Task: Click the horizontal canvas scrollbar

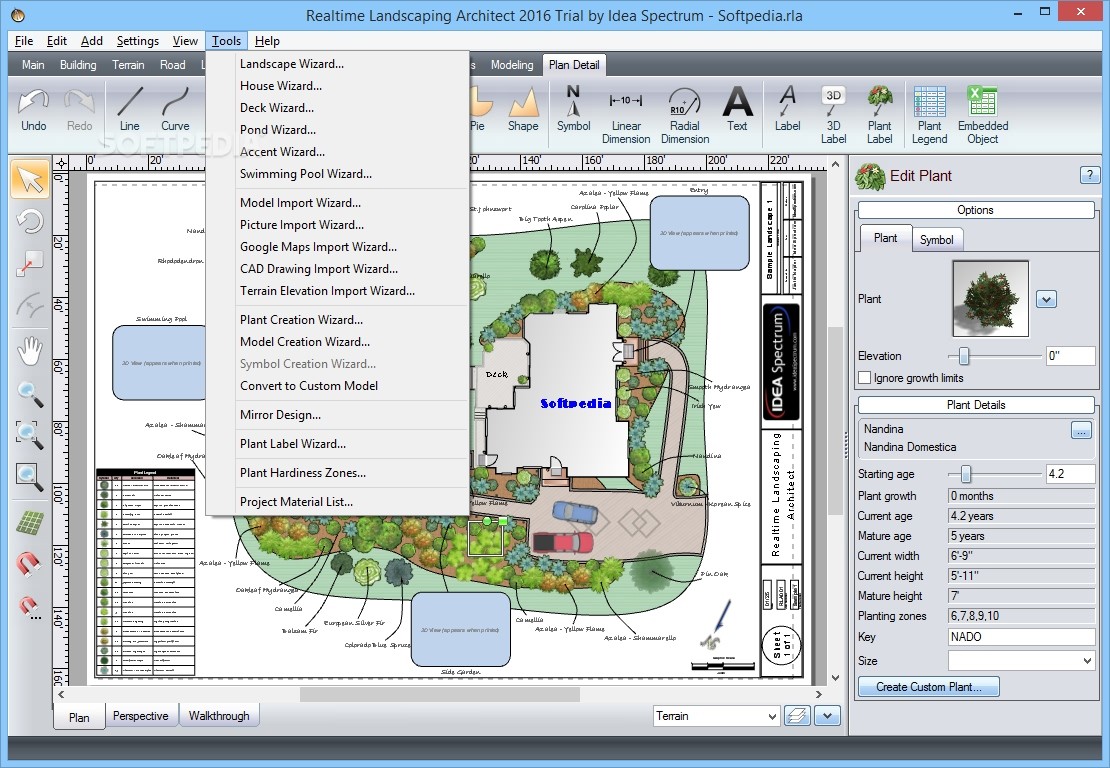Action: click(440, 694)
